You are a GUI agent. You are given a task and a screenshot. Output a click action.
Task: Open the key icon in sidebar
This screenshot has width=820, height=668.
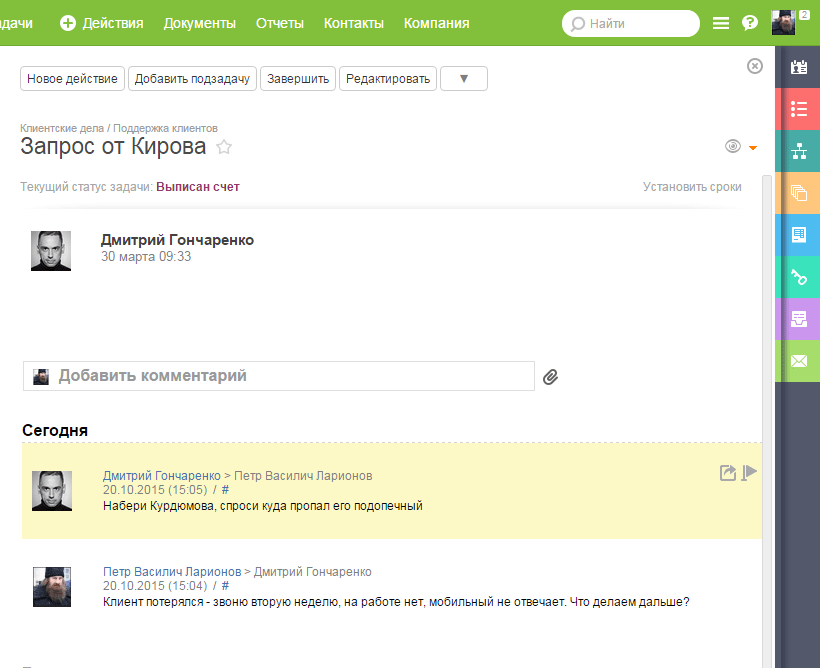[x=798, y=277]
